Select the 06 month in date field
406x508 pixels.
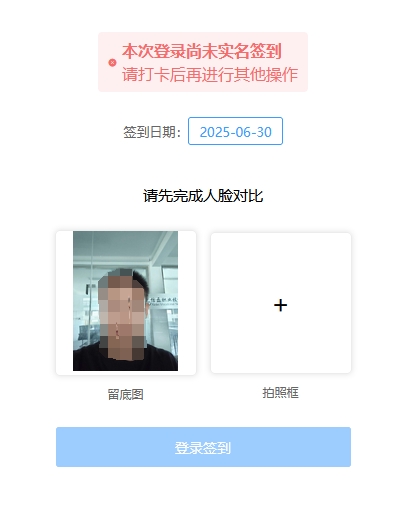tap(243, 132)
